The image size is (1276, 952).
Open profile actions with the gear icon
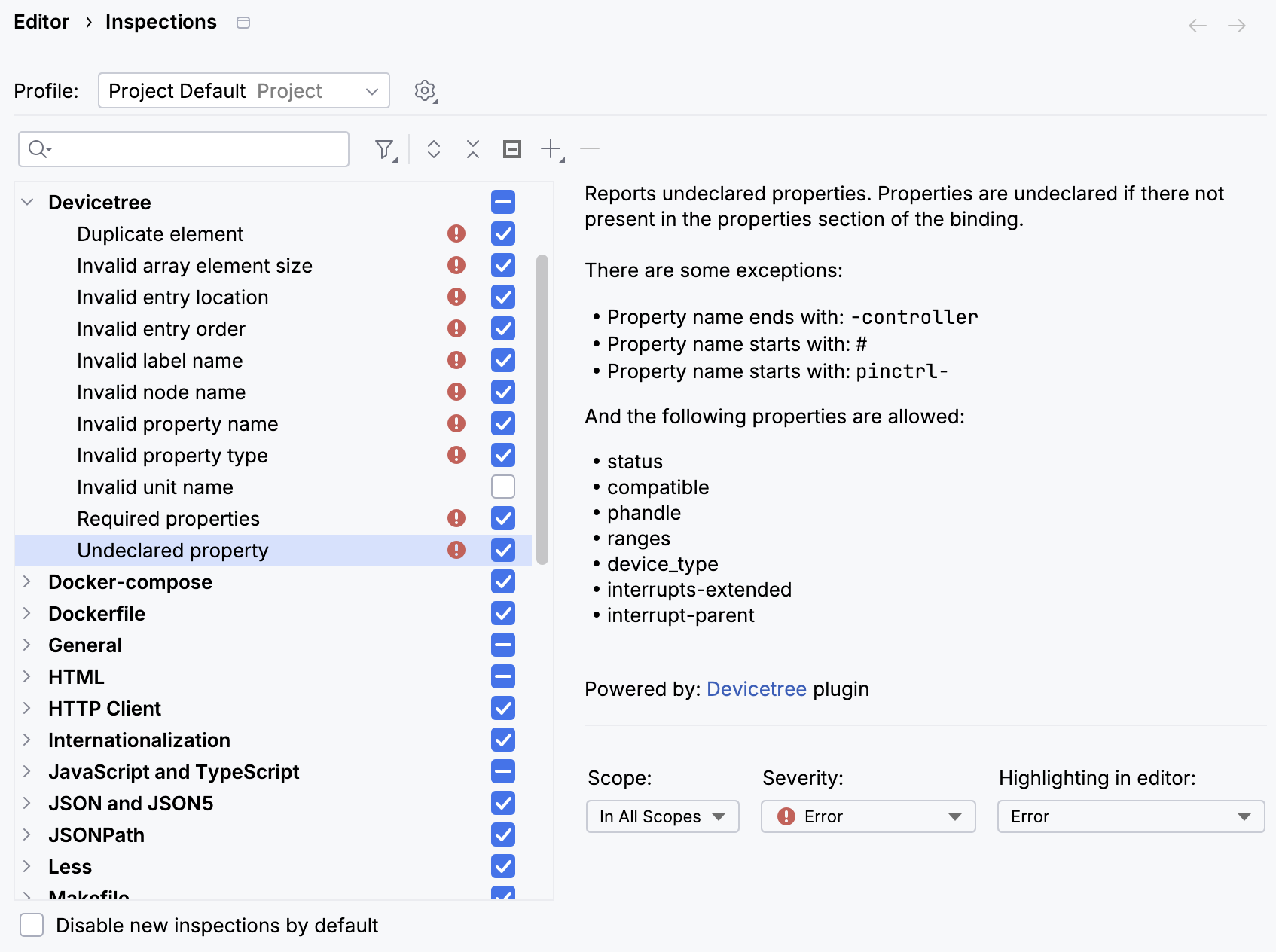click(424, 90)
